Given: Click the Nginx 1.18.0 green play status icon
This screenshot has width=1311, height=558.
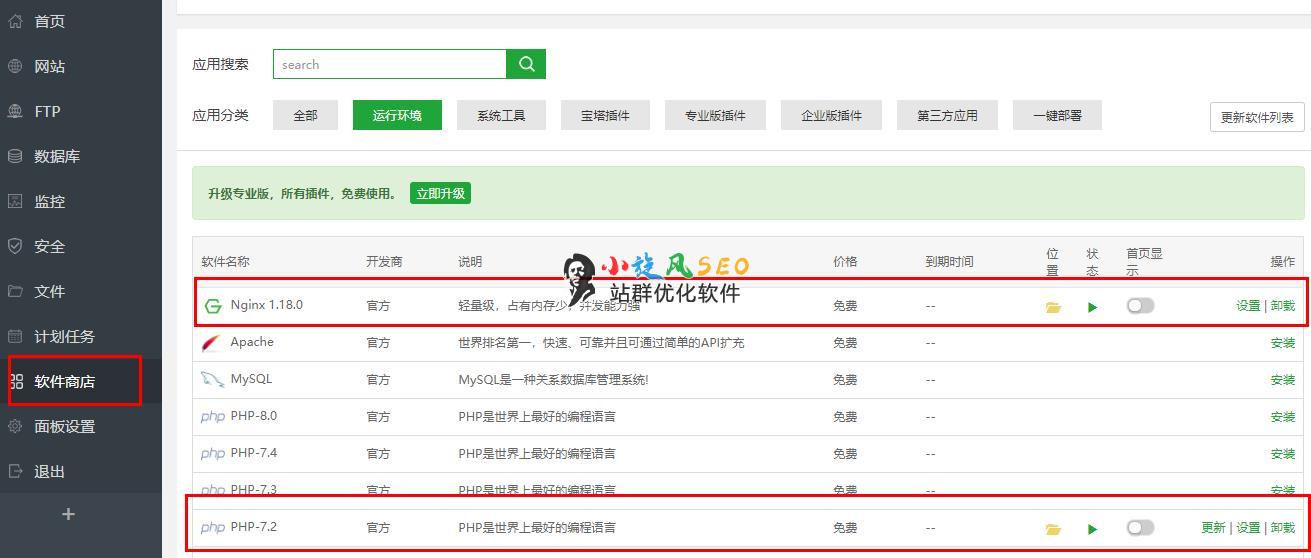Looking at the screenshot, I should coord(1092,307).
